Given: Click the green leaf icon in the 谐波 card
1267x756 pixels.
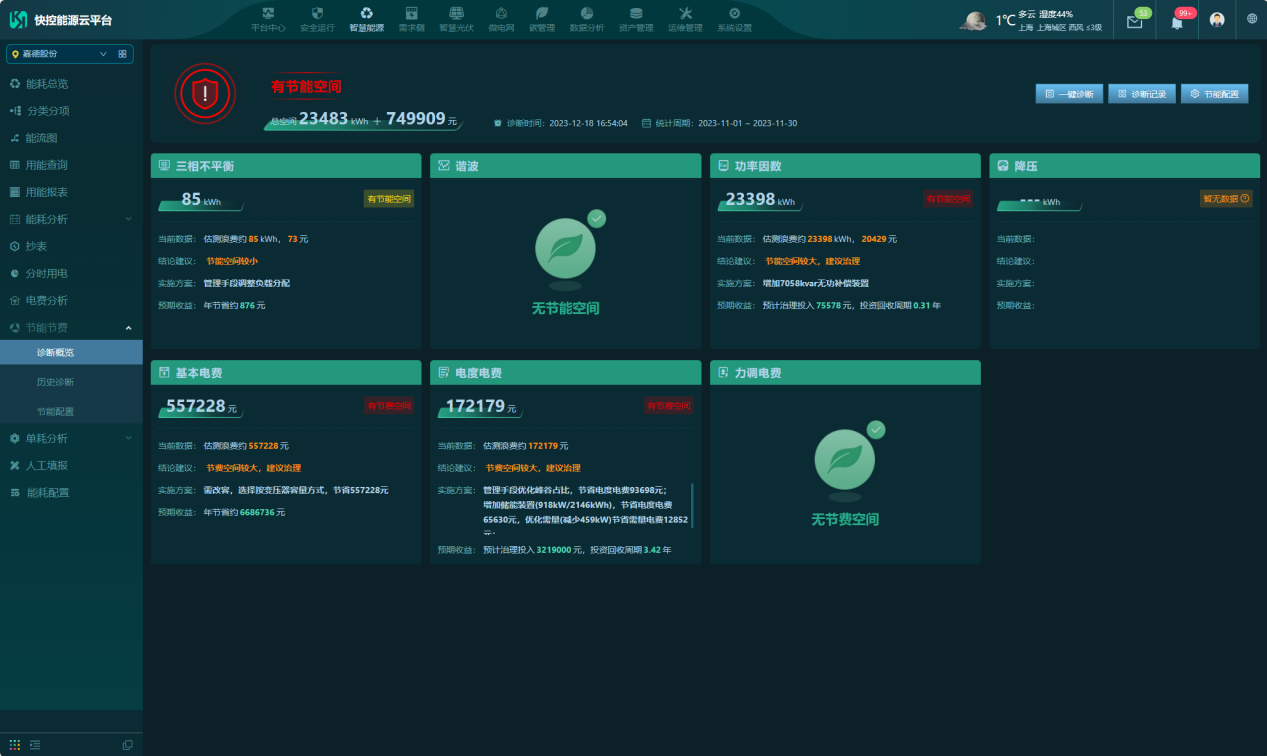Looking at the screenshot, I should pos(566,248).
